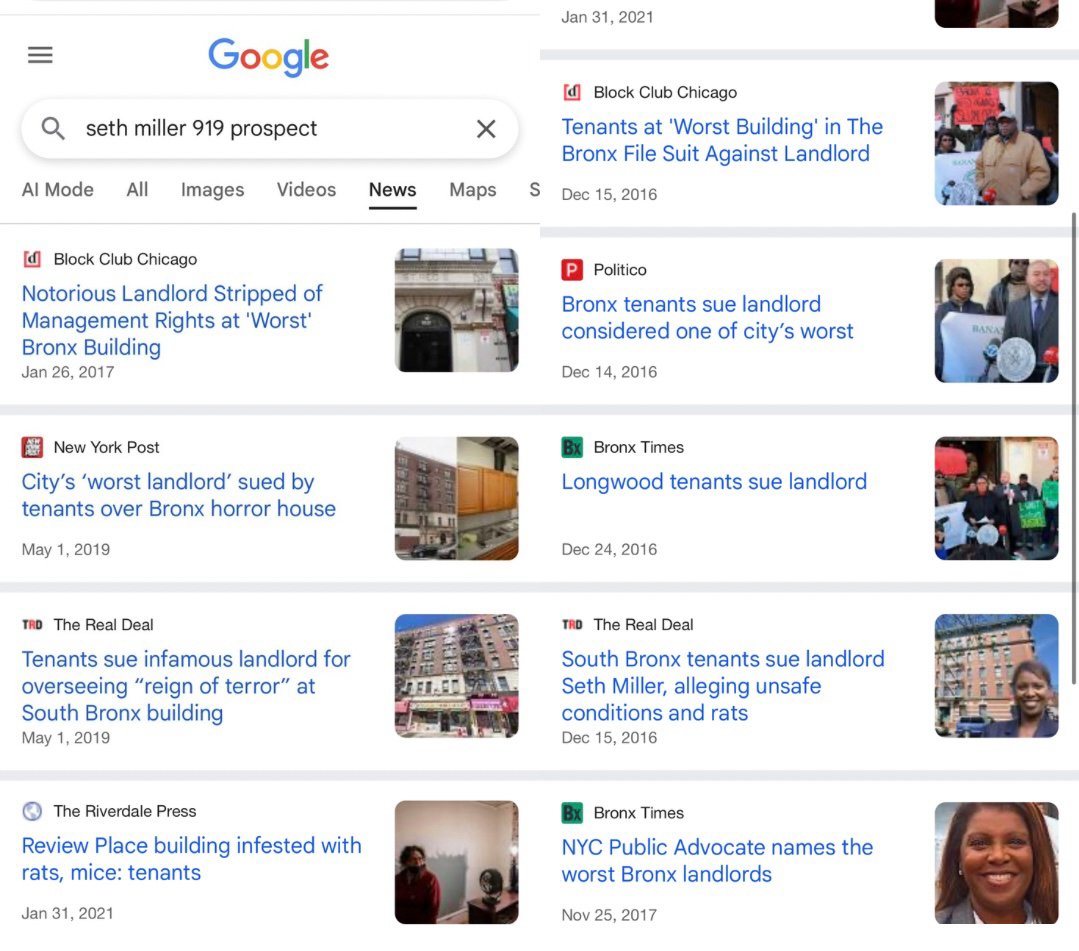Image resolution: width=1079 pixels, height=951 pixels.
Task: Click the New York Post favicon
Action: pyautogui.click(x=32, y=447)
